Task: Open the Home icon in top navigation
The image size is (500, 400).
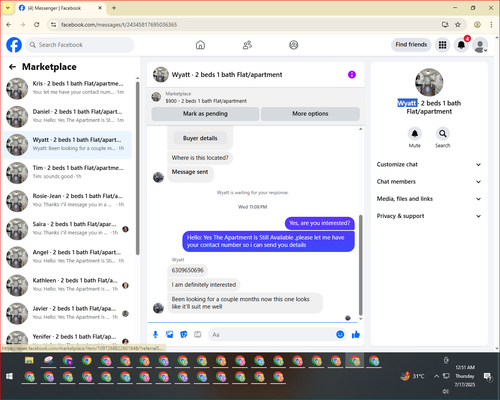Action: tap(200, 45)
